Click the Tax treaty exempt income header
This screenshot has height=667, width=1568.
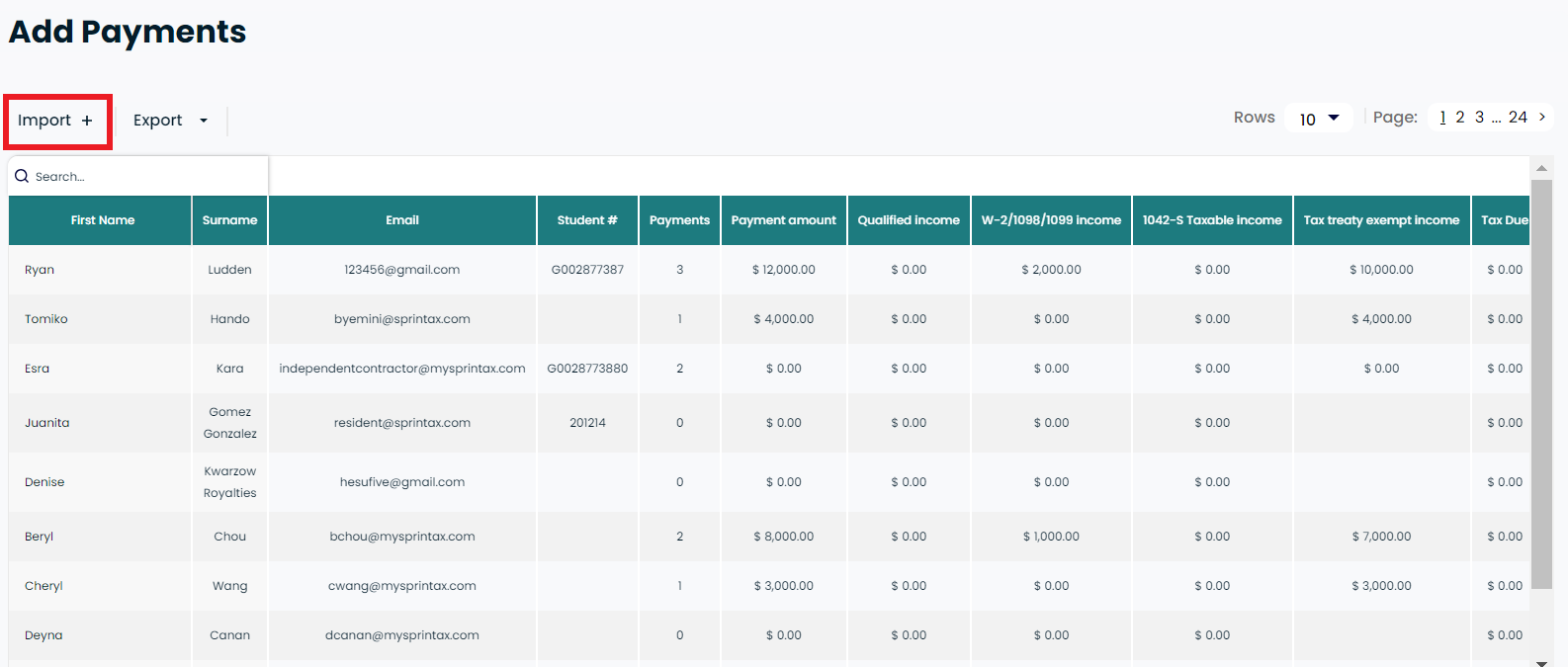(1381, 220)
